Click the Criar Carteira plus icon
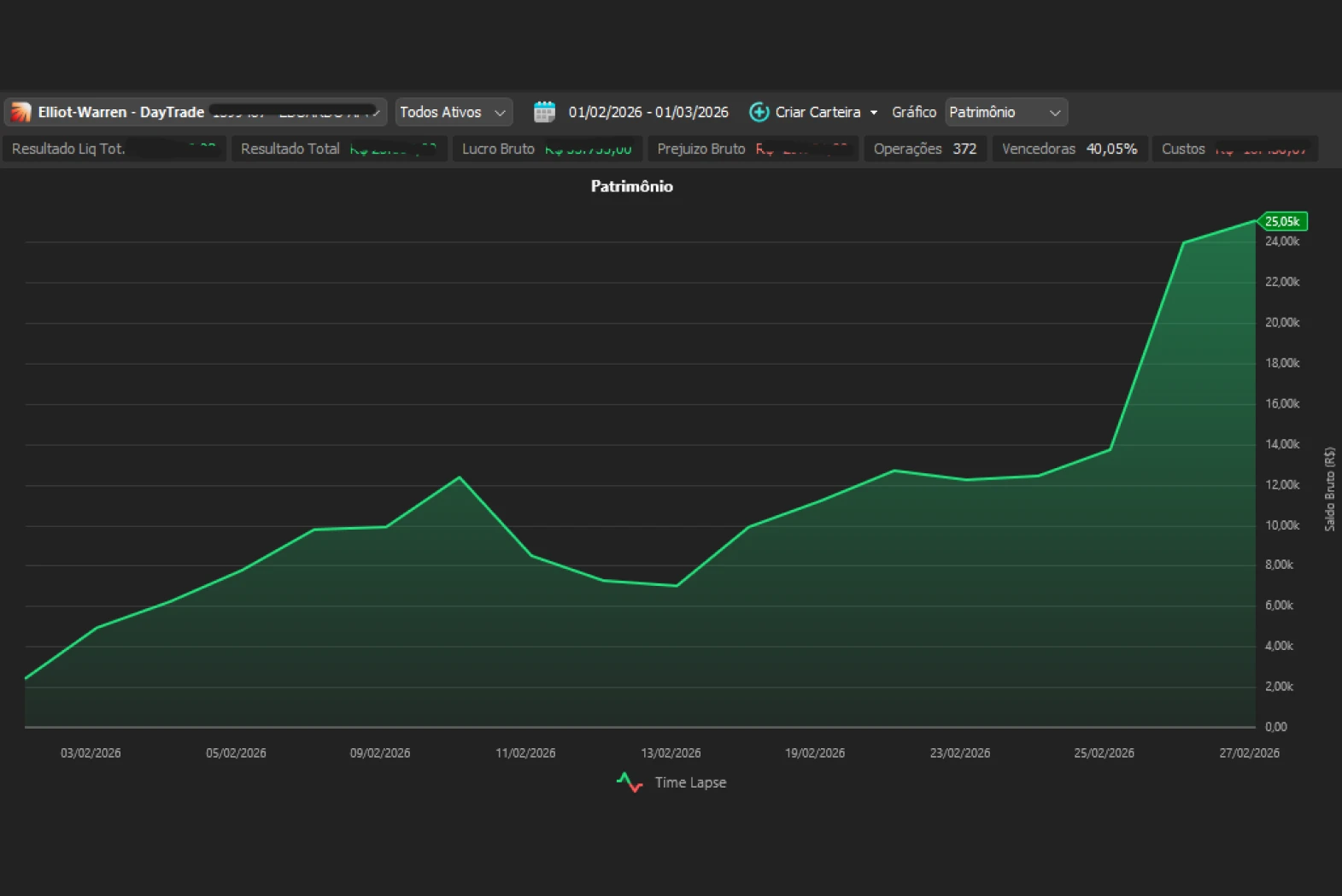The image size is (1342, 896). click(x=759, y=112)
